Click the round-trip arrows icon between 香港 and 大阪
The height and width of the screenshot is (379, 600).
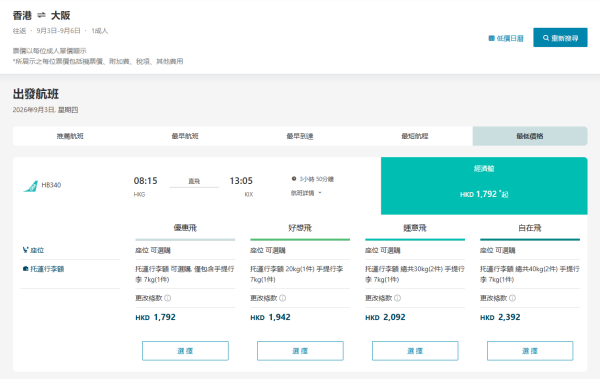[x=41, y=15]
